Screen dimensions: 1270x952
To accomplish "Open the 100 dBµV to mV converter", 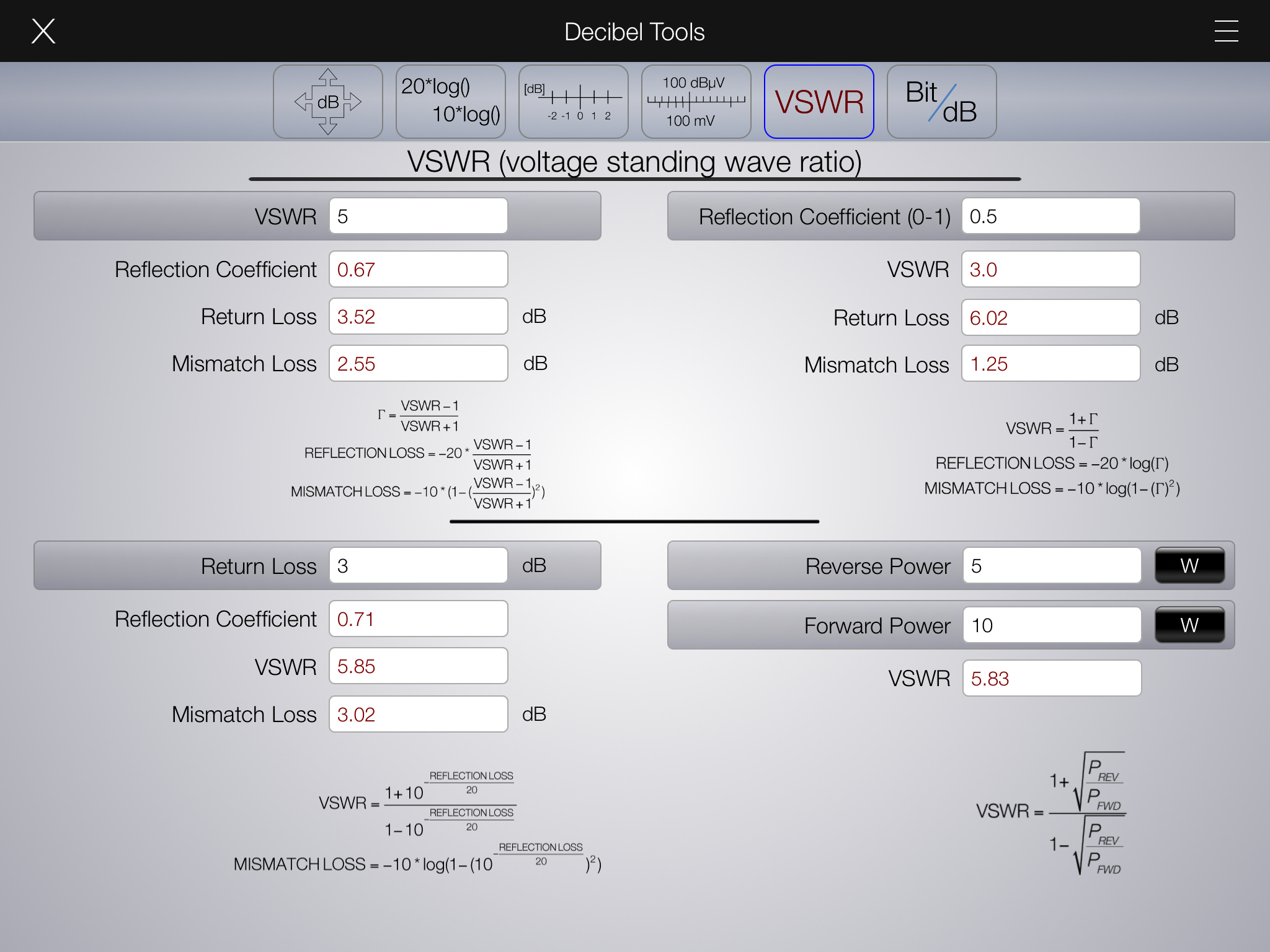I will (696, 102).
